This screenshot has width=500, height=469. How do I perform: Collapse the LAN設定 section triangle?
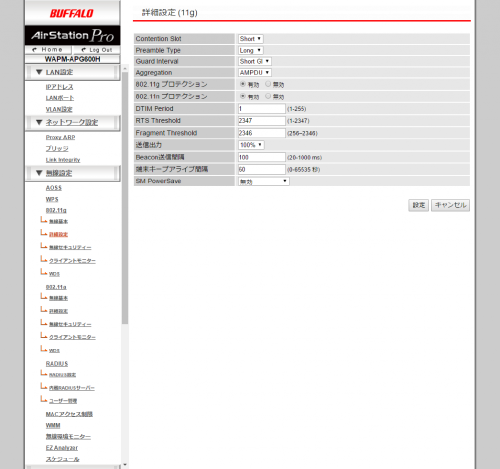point(39,72)
